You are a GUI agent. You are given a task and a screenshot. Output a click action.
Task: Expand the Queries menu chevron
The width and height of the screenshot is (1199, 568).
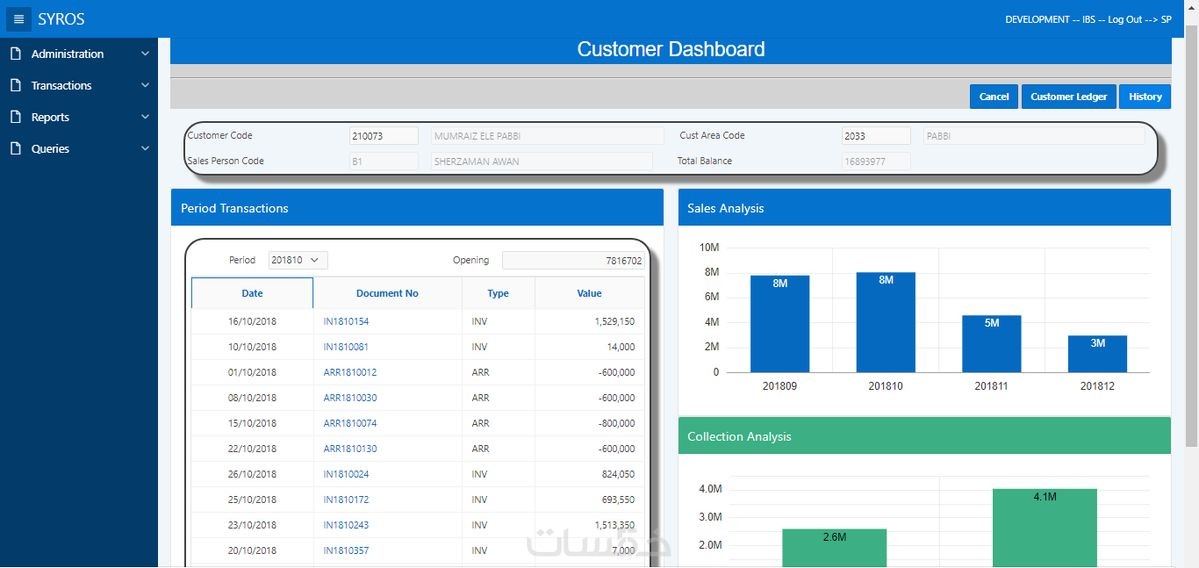pos(145,149)
